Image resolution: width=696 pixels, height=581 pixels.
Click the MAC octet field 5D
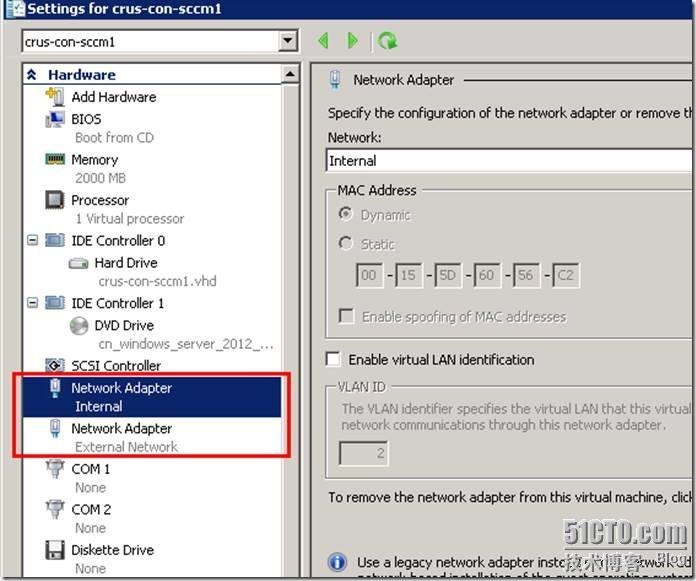point(447,275)
